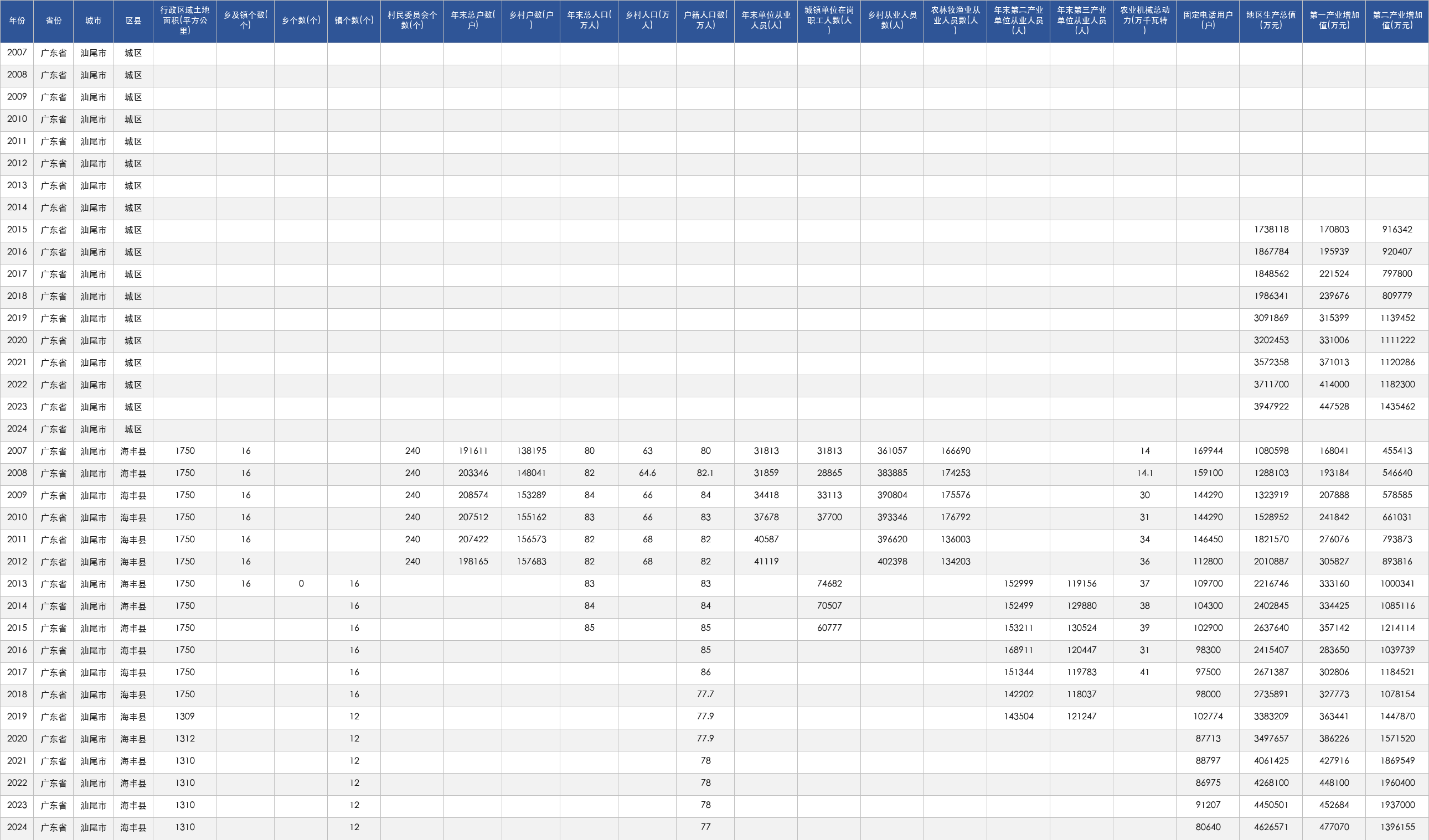
Task: Click the cell showing 82.1 户籍人口
Action: click(x=705, y=473)
